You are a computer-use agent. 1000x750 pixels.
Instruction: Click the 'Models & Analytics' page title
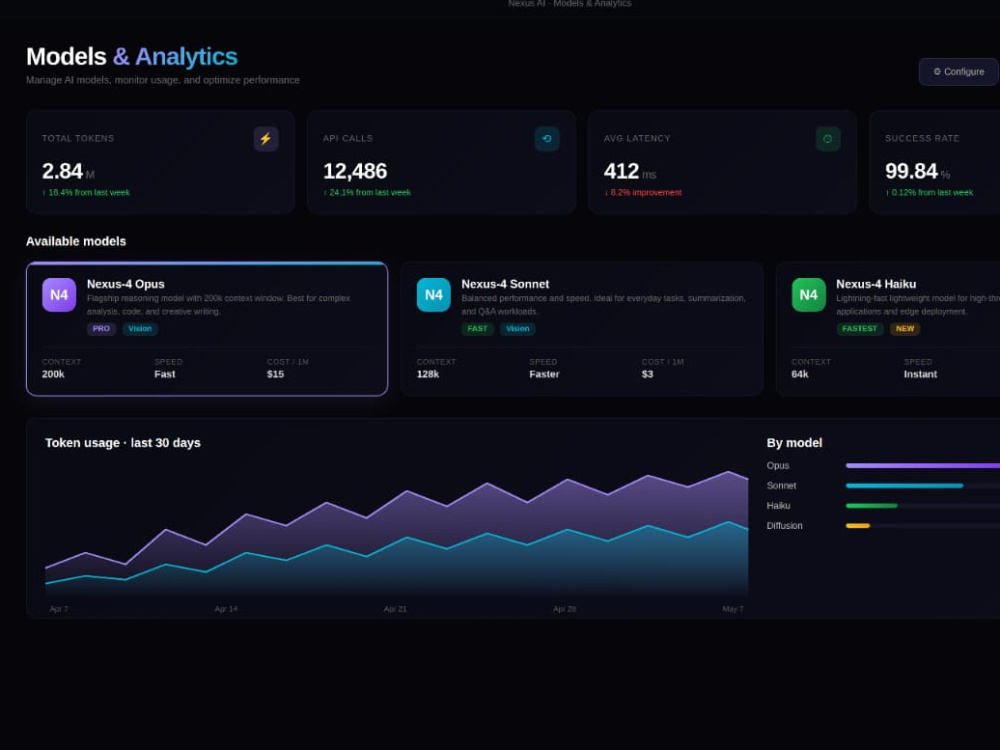tap(132, 57)
